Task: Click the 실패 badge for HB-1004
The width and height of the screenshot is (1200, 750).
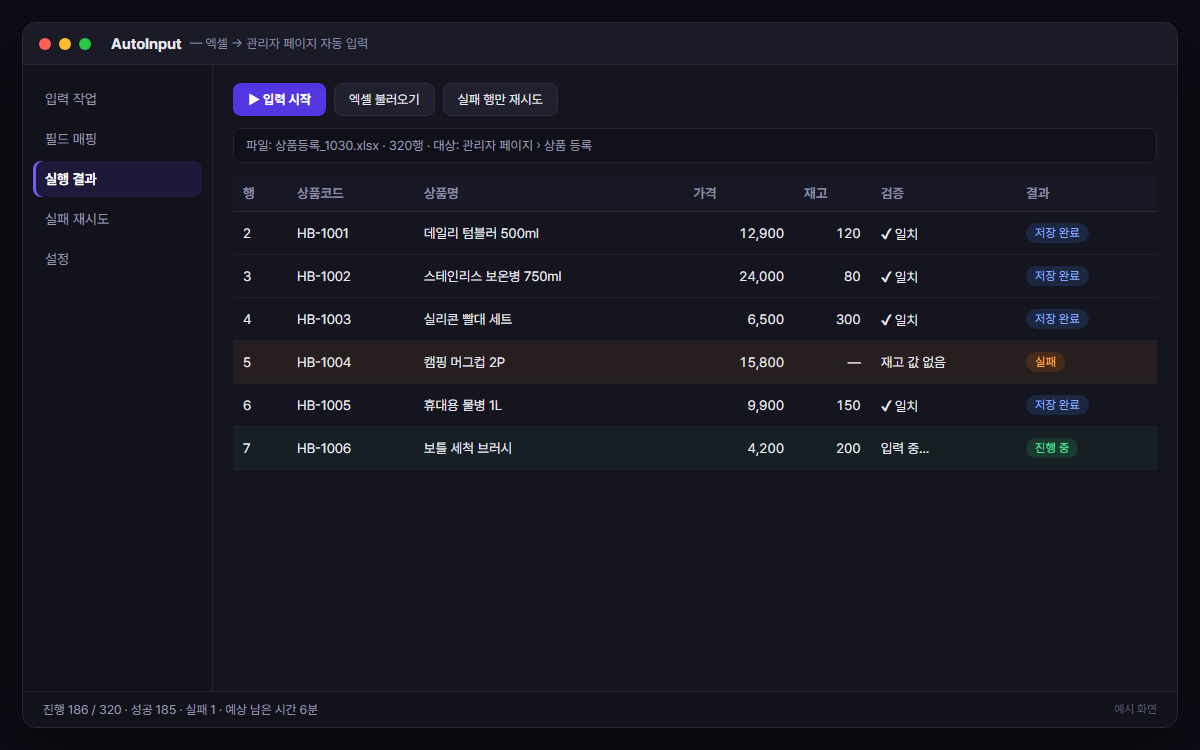Action: click(1045, 362)
